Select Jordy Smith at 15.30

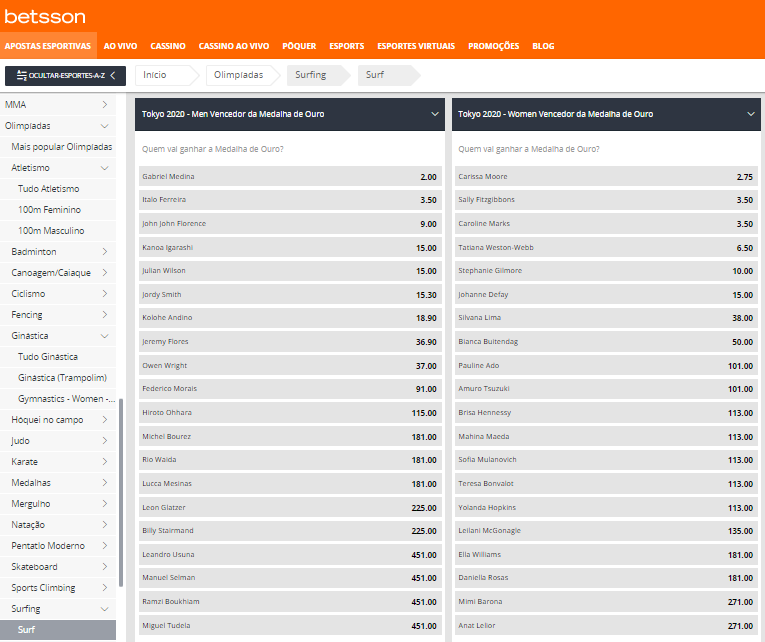point(290,295)
